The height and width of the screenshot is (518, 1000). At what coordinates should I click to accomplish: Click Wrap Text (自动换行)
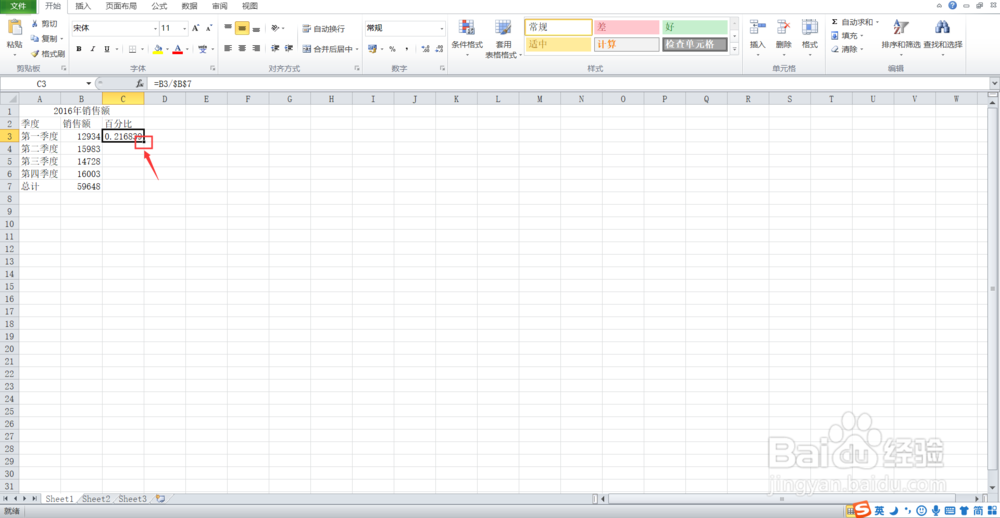click(323, 29)
